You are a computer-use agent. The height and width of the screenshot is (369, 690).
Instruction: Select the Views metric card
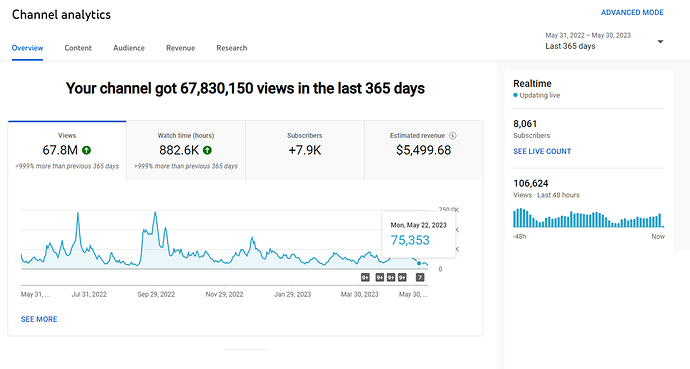tap(67, 150)
